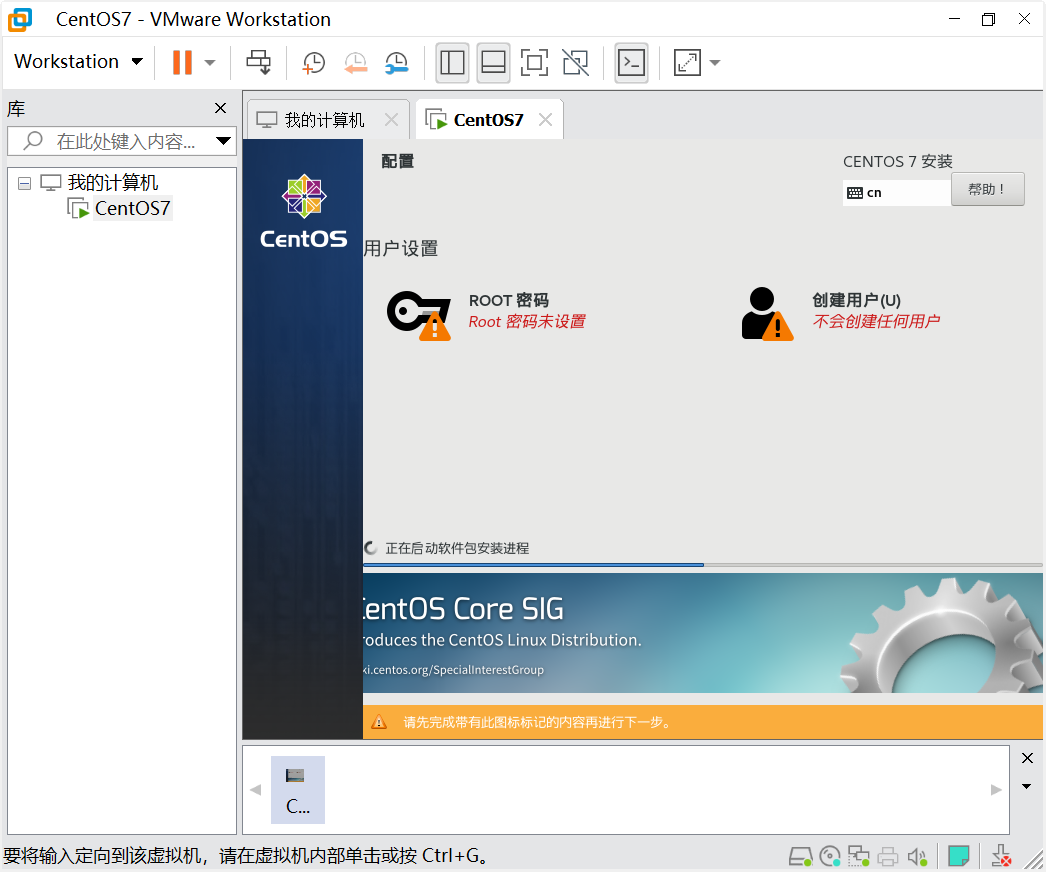The image size is (1046, 872).
Task: Revert VM to previous snapshot
Action: click(x=356, y=63)
